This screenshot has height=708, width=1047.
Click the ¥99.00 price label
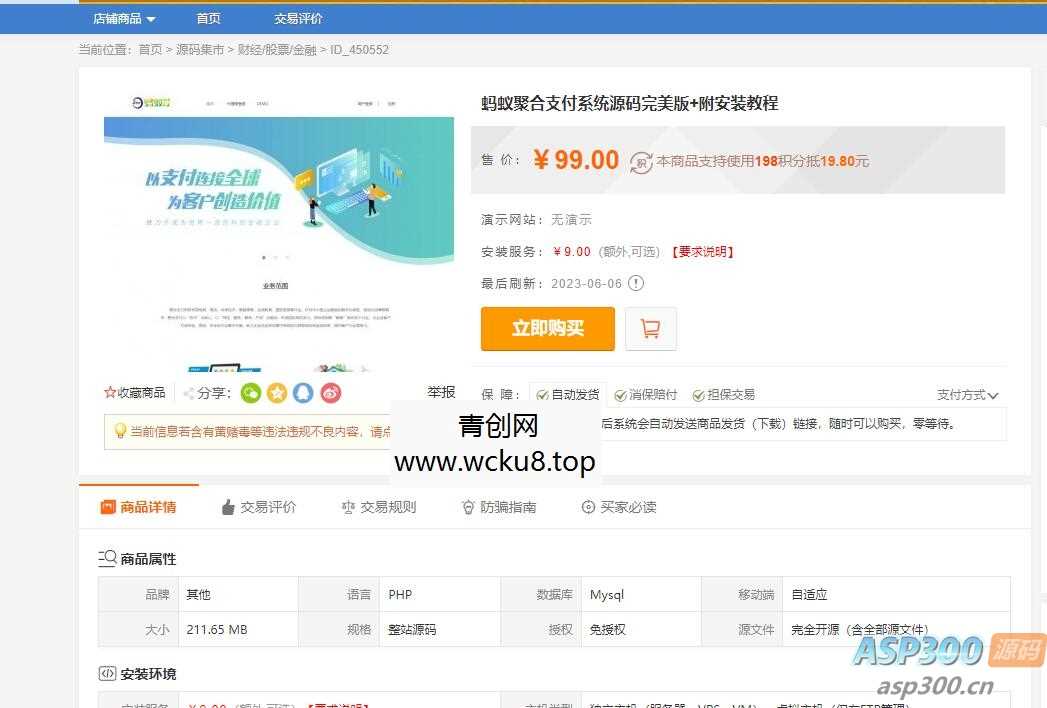576,160
